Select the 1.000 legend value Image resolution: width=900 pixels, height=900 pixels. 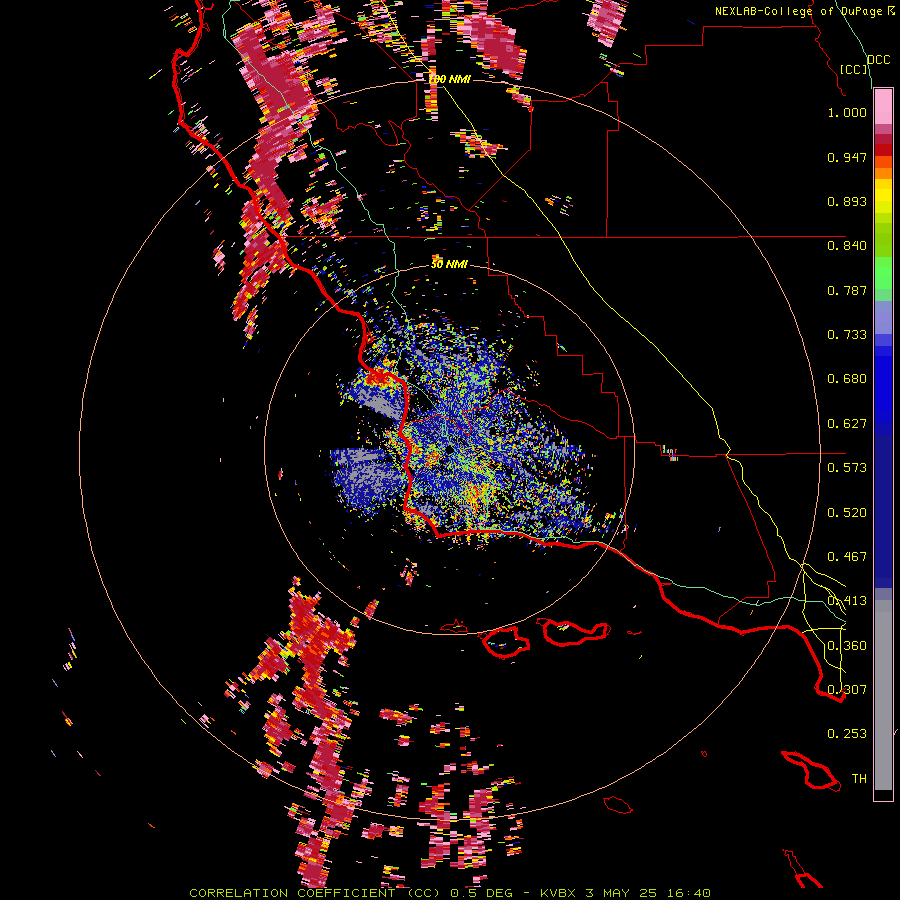(x=847, y=112)
